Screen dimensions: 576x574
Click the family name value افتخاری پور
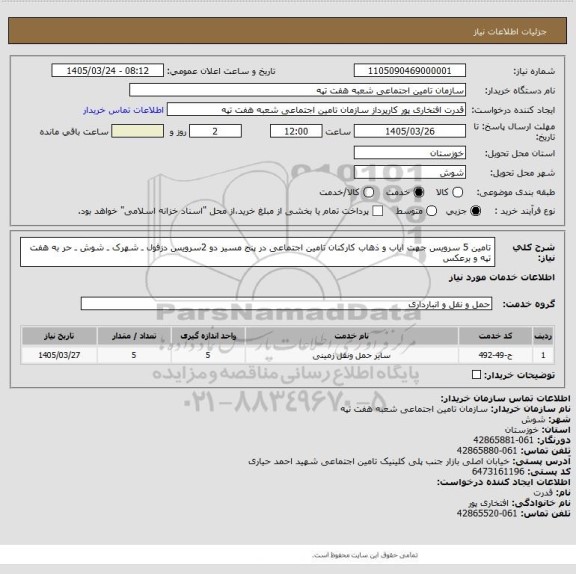click(x=489, y=503)
